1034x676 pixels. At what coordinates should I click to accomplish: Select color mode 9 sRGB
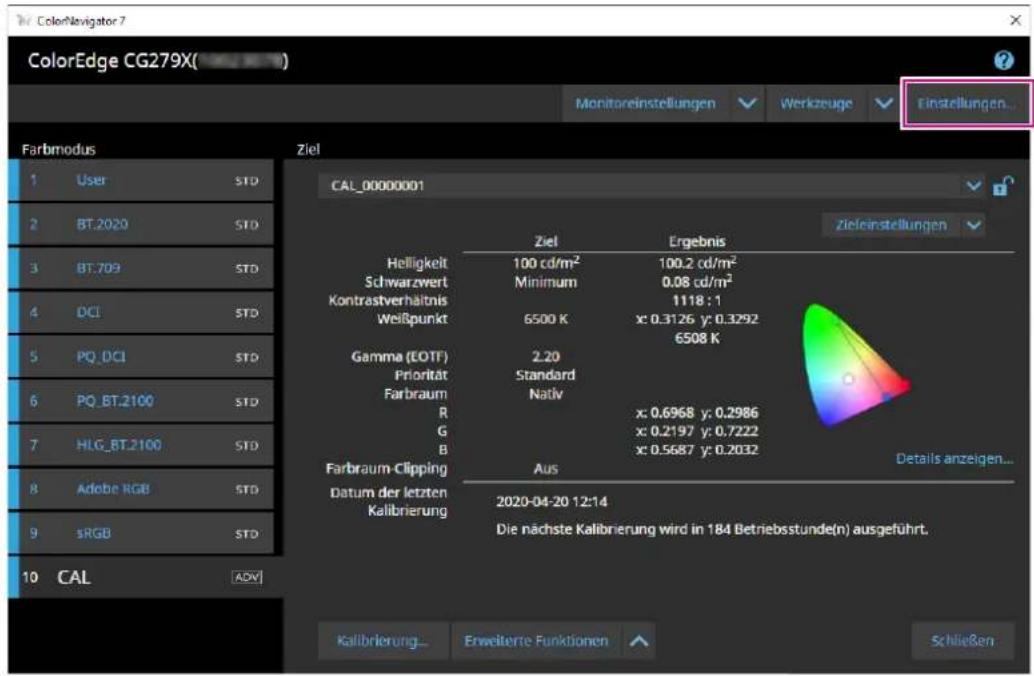[x=141, y=534]
